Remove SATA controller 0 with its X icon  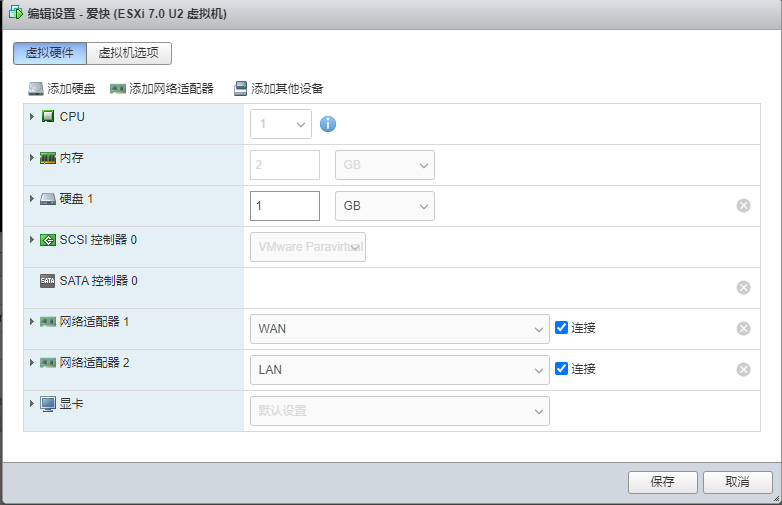pyautogui.click(x=743, y=288)
